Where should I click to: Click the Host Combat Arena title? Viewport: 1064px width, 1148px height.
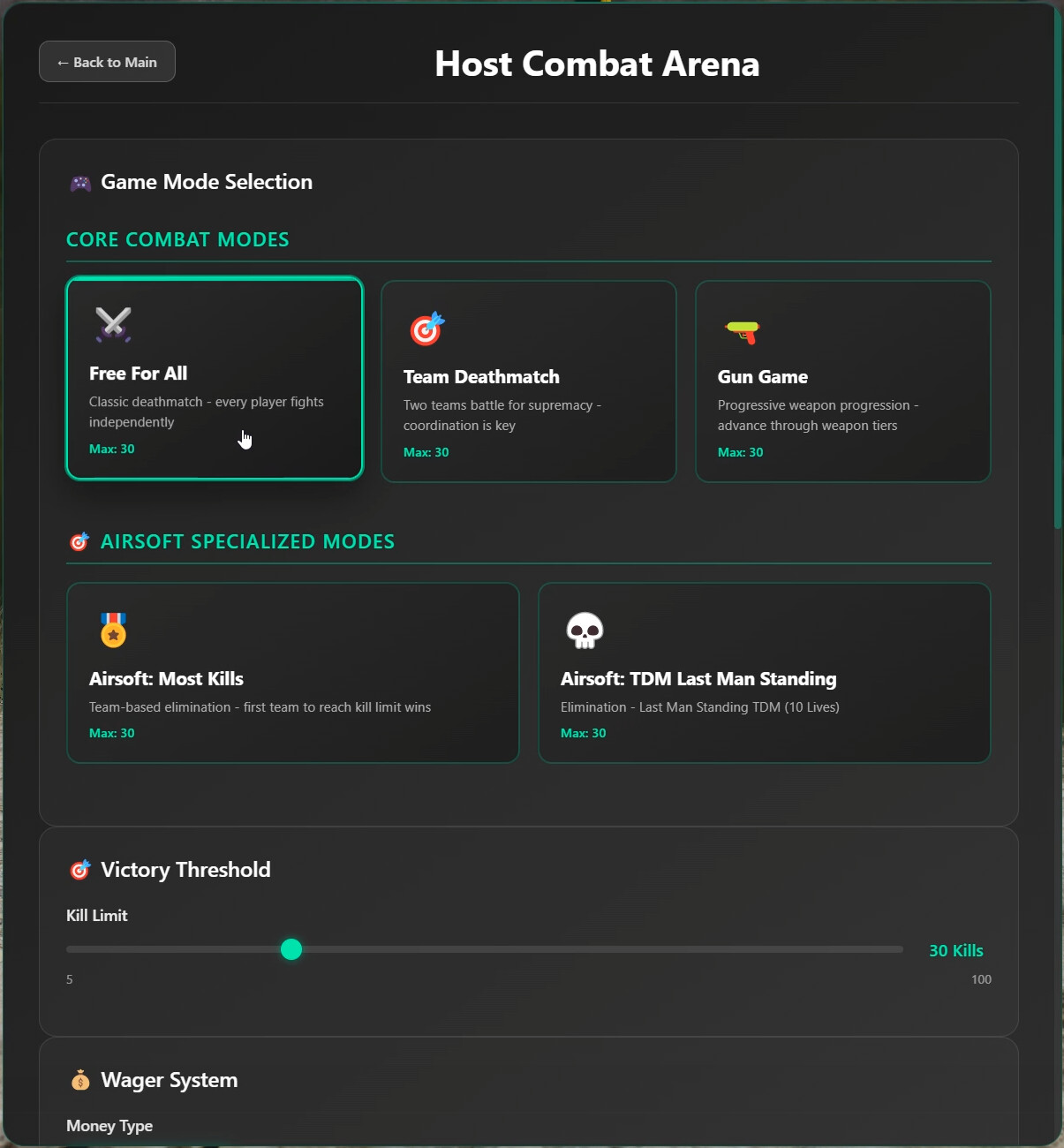(x=597, y=64)
